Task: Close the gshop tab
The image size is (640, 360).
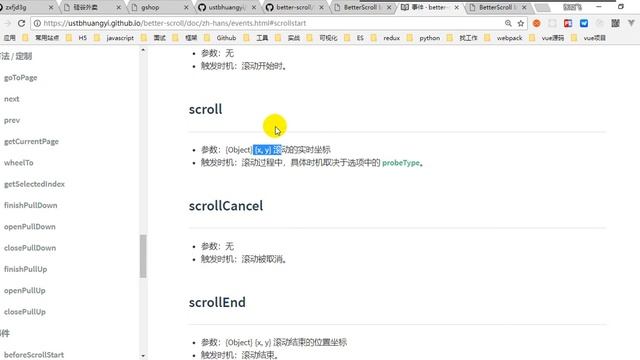Action: tap(186, 7)
